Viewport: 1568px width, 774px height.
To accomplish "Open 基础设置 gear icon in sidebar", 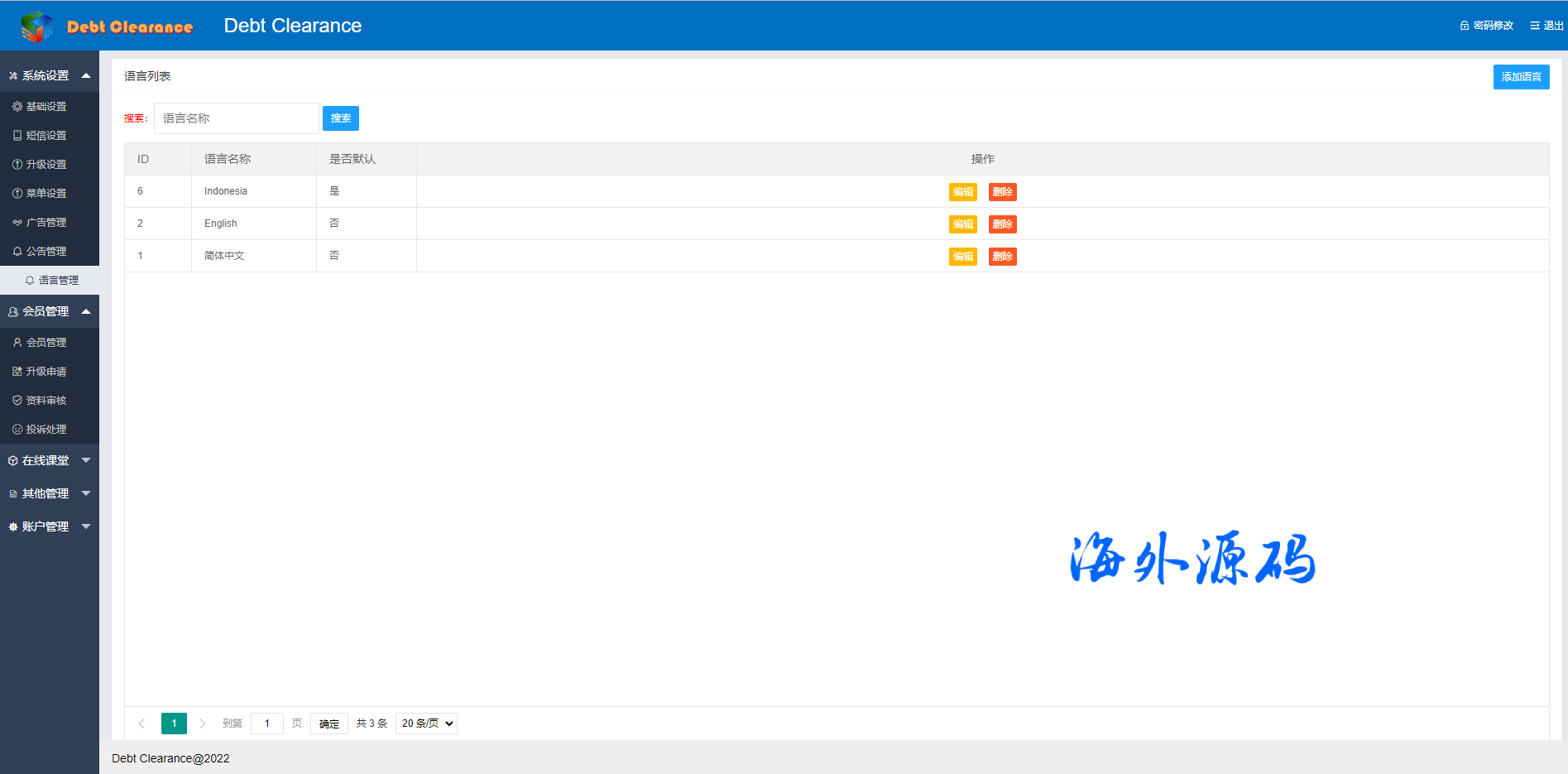I will [x=17, y=107].
